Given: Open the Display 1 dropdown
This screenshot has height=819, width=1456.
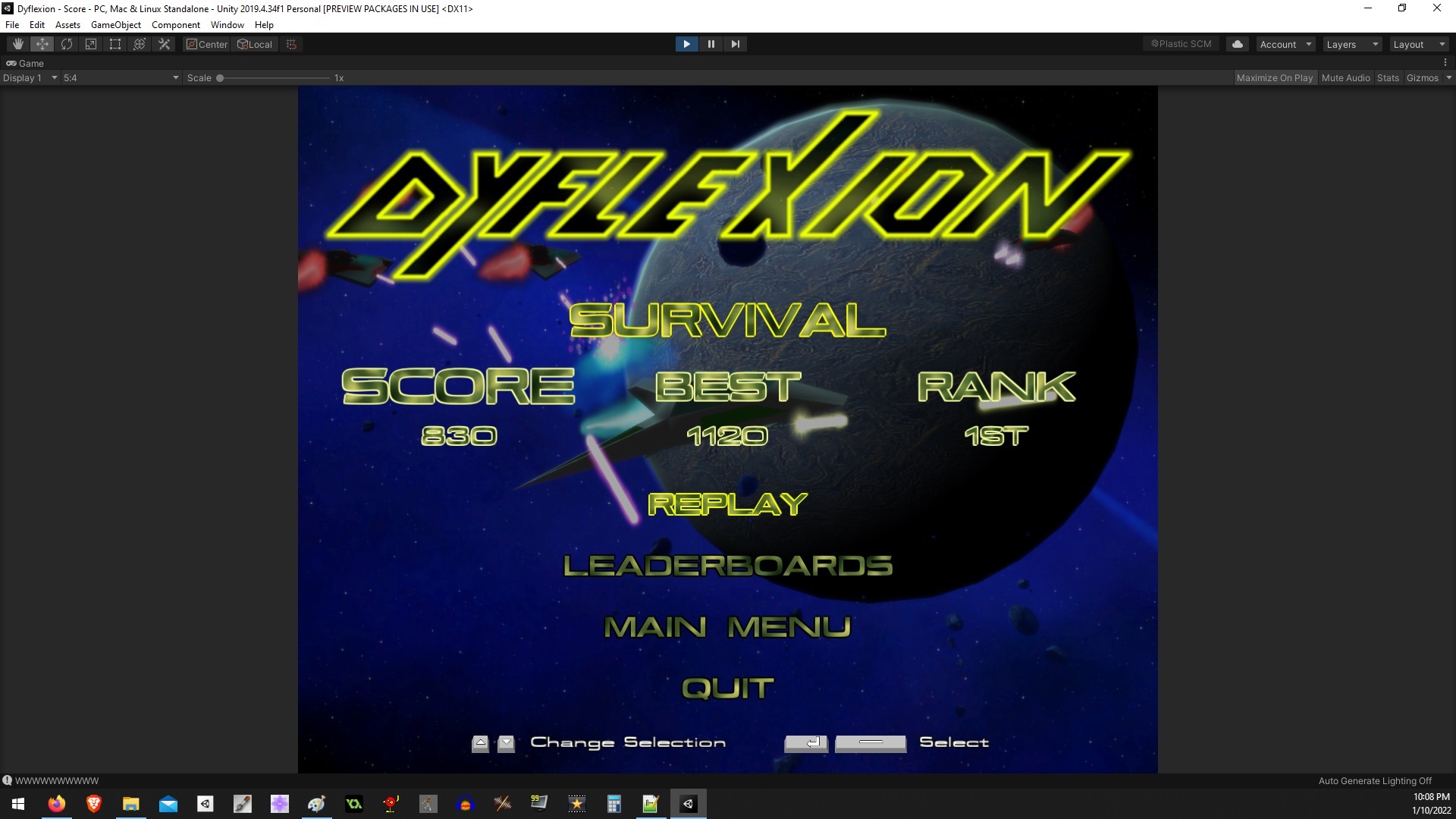Looking at the screenshot, I should tap(30, 77).
